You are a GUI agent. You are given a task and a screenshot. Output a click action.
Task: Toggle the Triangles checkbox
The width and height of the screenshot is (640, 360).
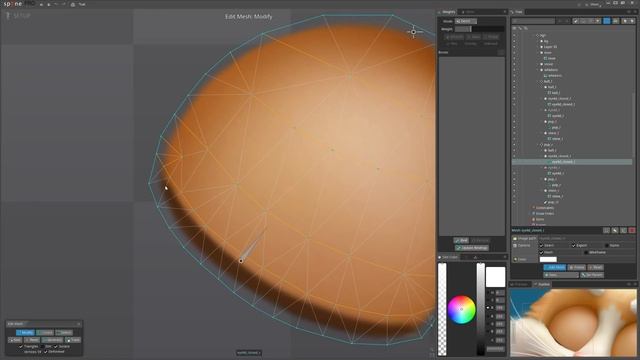21,347
